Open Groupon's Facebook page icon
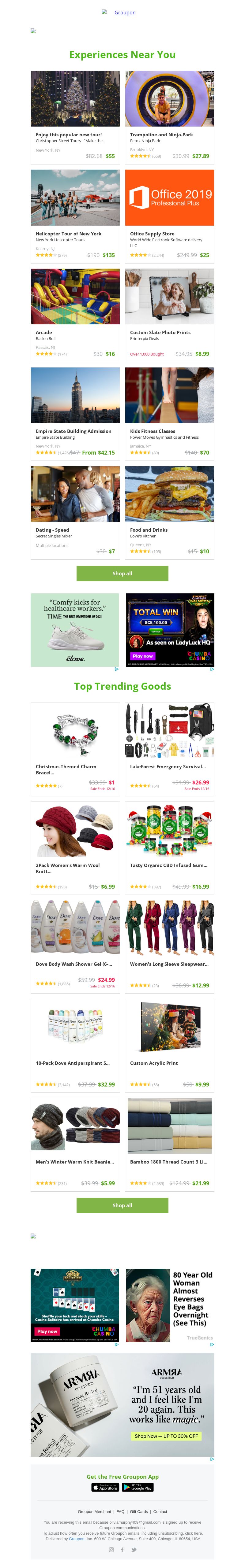Screen dimensions: 245x1568 pyautogui.click(x=123, y=1550)
